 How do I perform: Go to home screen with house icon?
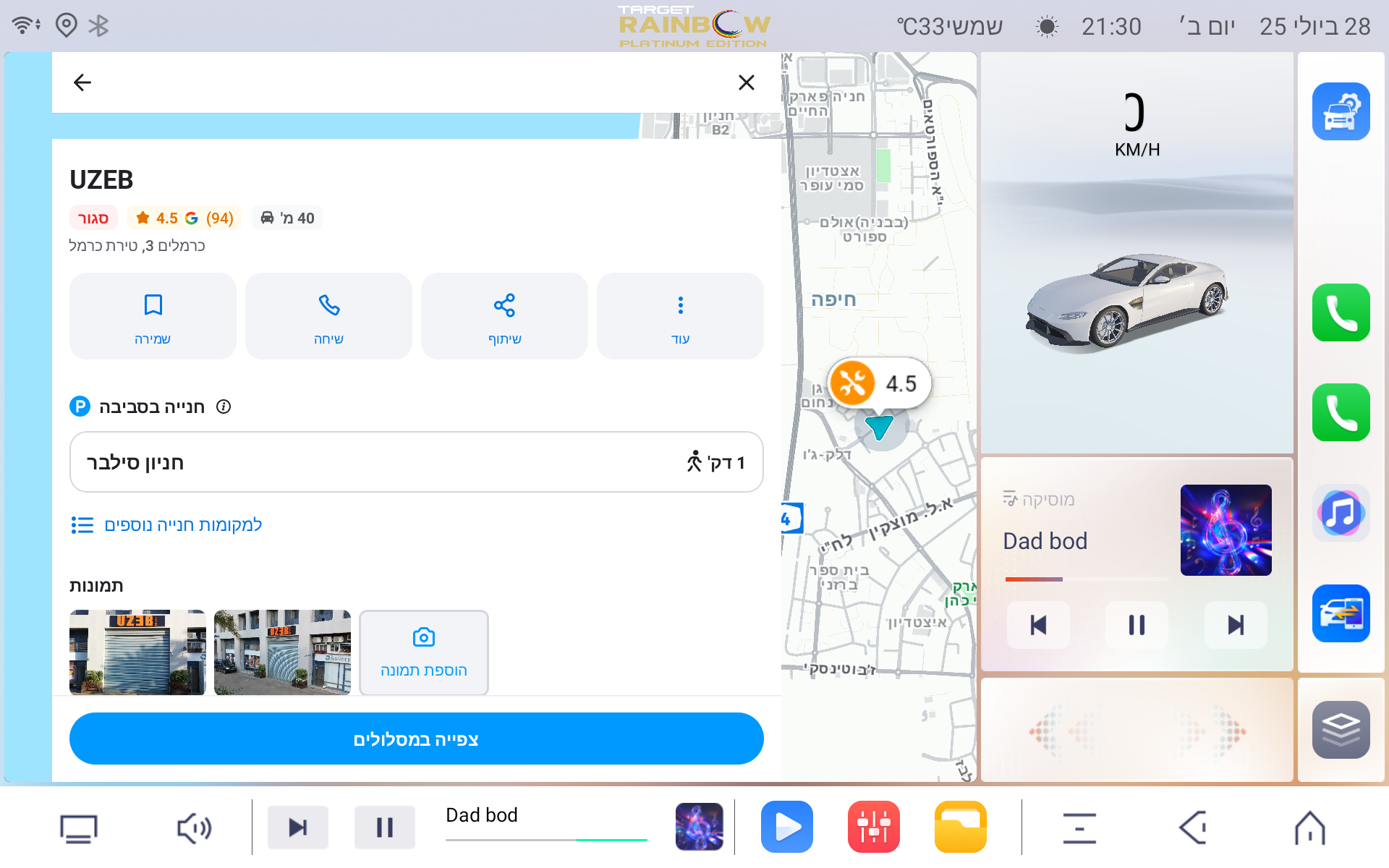(1310, 827)
